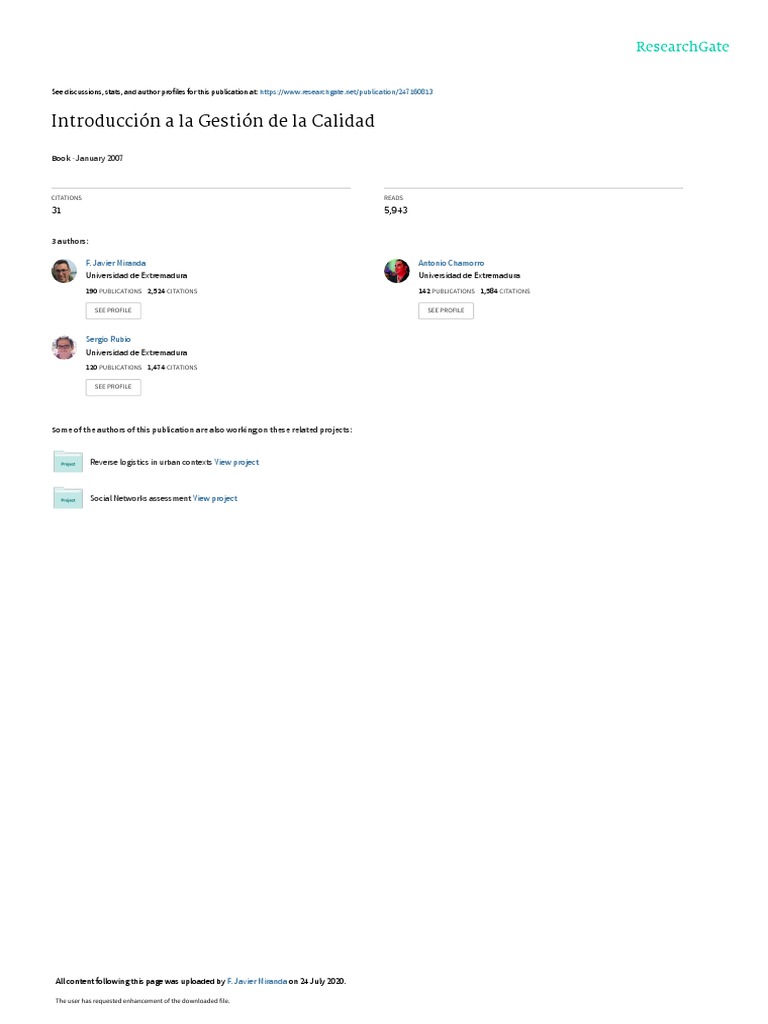The height and width of the screenshot is (1024, 768).
Task: Click the title Introducción a la Gestión de la Calidad
Action: [213, 121]
